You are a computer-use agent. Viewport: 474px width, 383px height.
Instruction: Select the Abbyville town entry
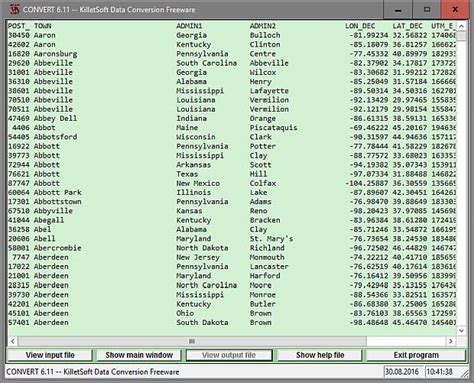(x=53, y=211)
